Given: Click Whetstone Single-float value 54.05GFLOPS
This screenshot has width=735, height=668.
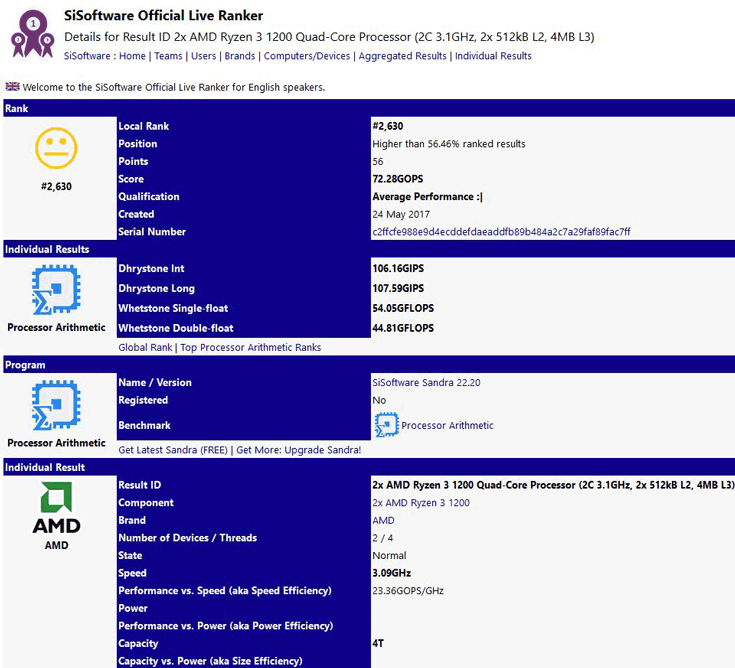Looking at the screenshot, I should pyautogui.click(x=403, y=308).
